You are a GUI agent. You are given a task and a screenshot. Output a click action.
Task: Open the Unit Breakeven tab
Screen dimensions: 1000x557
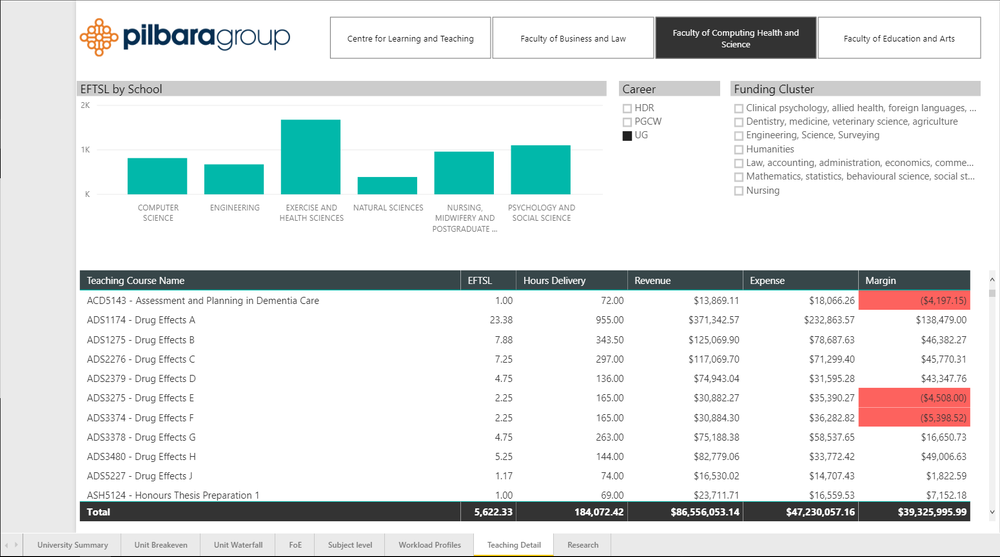click(161, 545)
